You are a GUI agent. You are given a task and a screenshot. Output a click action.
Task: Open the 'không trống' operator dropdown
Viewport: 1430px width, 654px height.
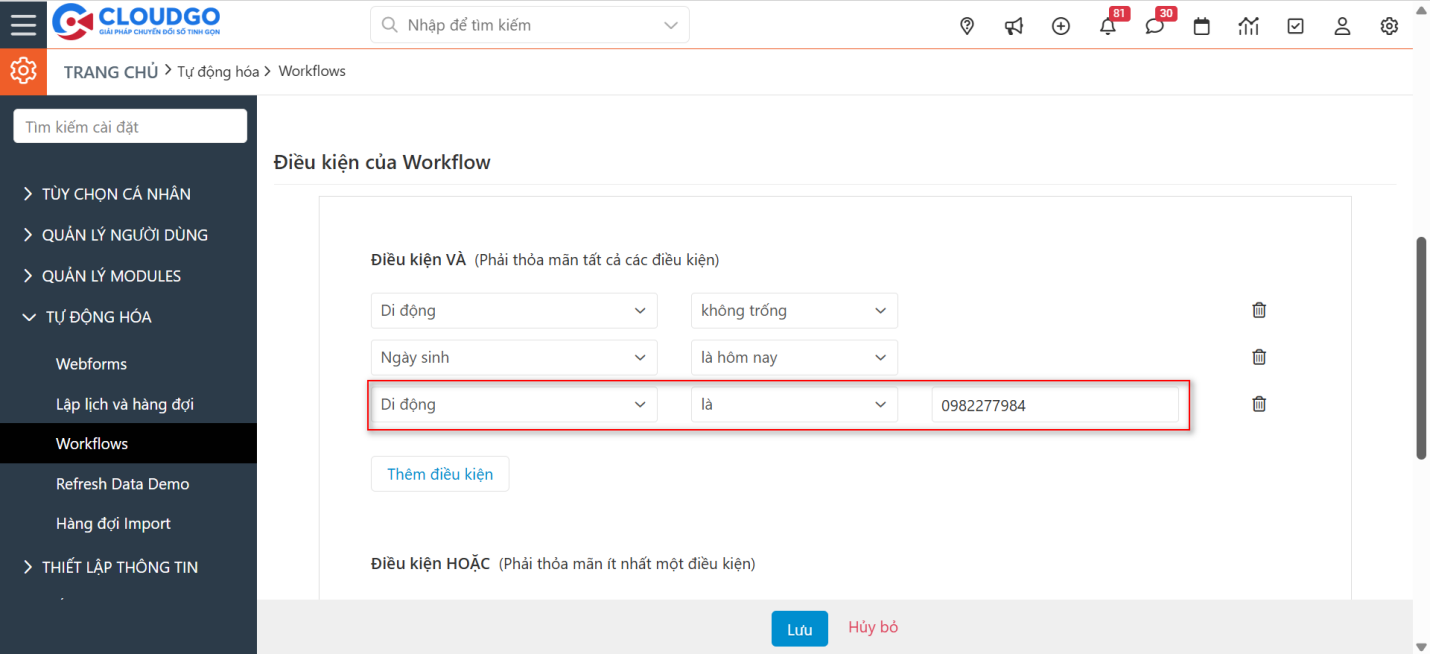(794, 311)
